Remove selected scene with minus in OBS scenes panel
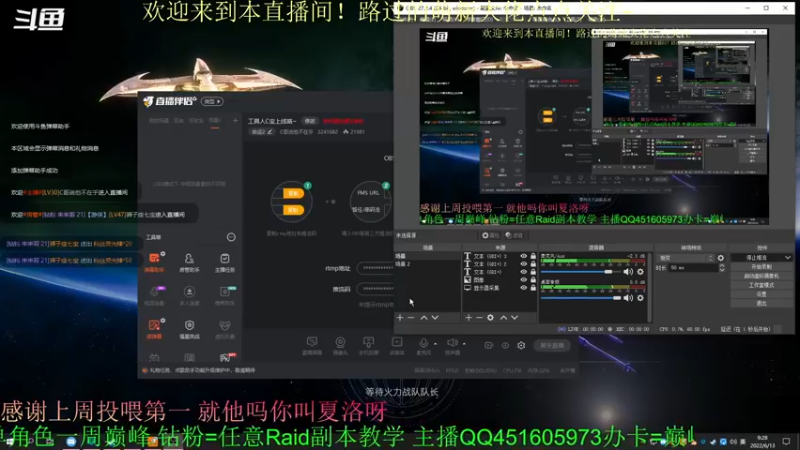Screen dimensions: 800x450 coord(411,317)
